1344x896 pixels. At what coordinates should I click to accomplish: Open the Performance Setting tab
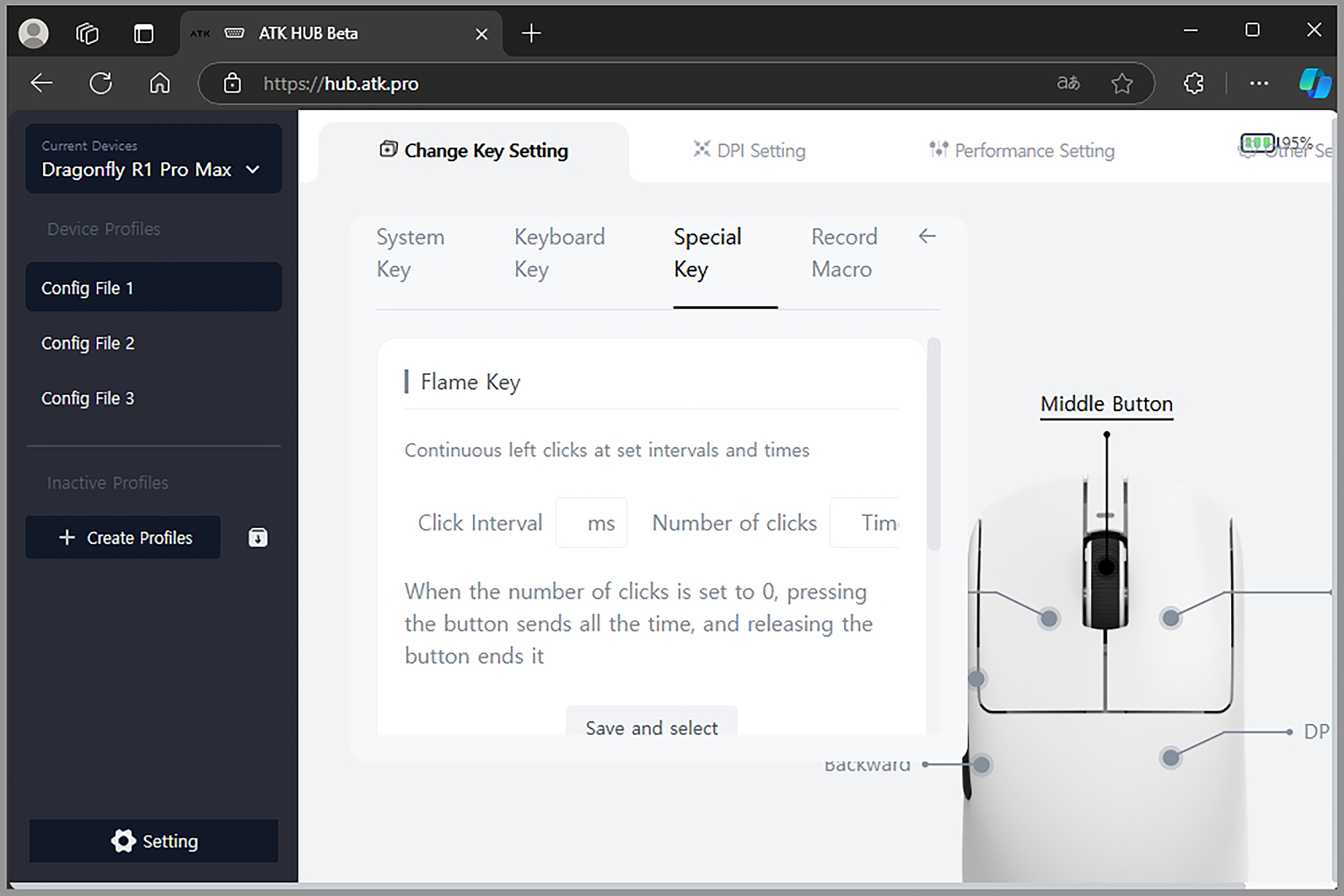tap(1022, 150)
